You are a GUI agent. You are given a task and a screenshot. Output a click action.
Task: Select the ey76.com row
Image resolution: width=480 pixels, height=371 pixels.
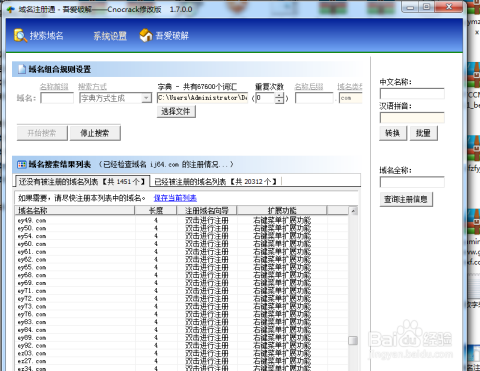click(181, 314)
